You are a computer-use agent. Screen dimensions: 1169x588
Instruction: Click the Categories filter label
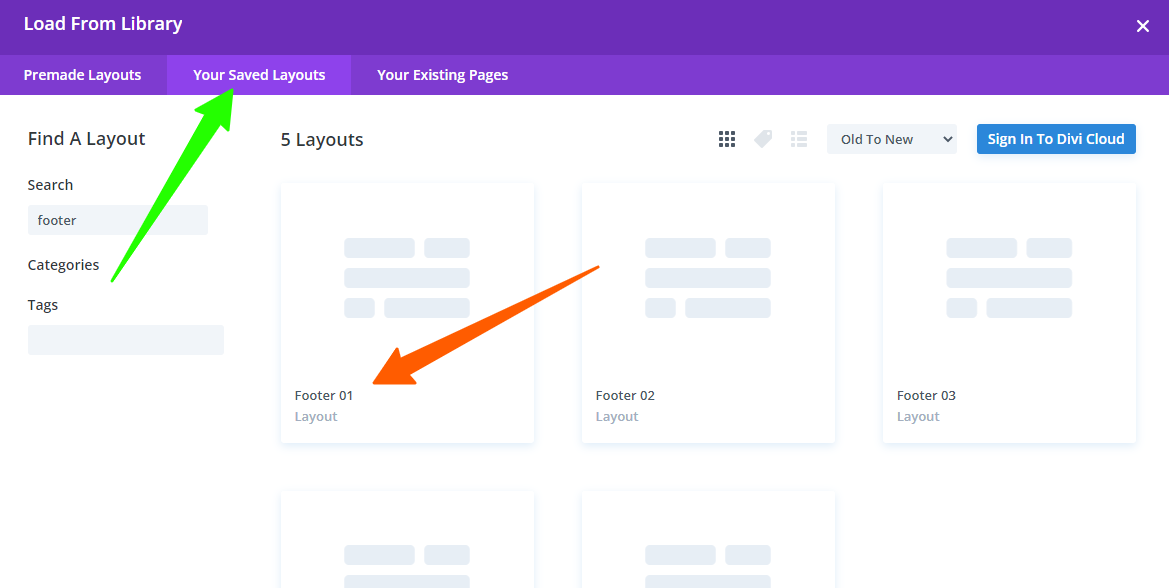[x=63, y=265]
